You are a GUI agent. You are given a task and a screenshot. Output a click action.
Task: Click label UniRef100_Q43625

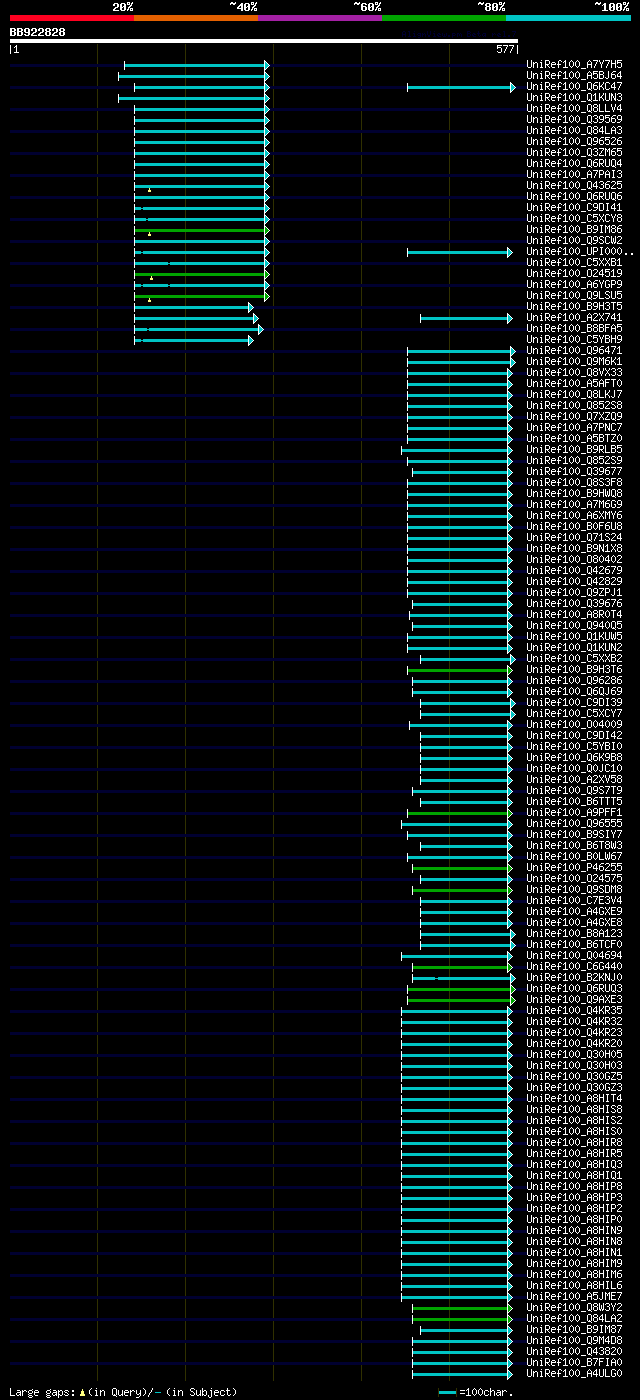(x=574, y=186)
